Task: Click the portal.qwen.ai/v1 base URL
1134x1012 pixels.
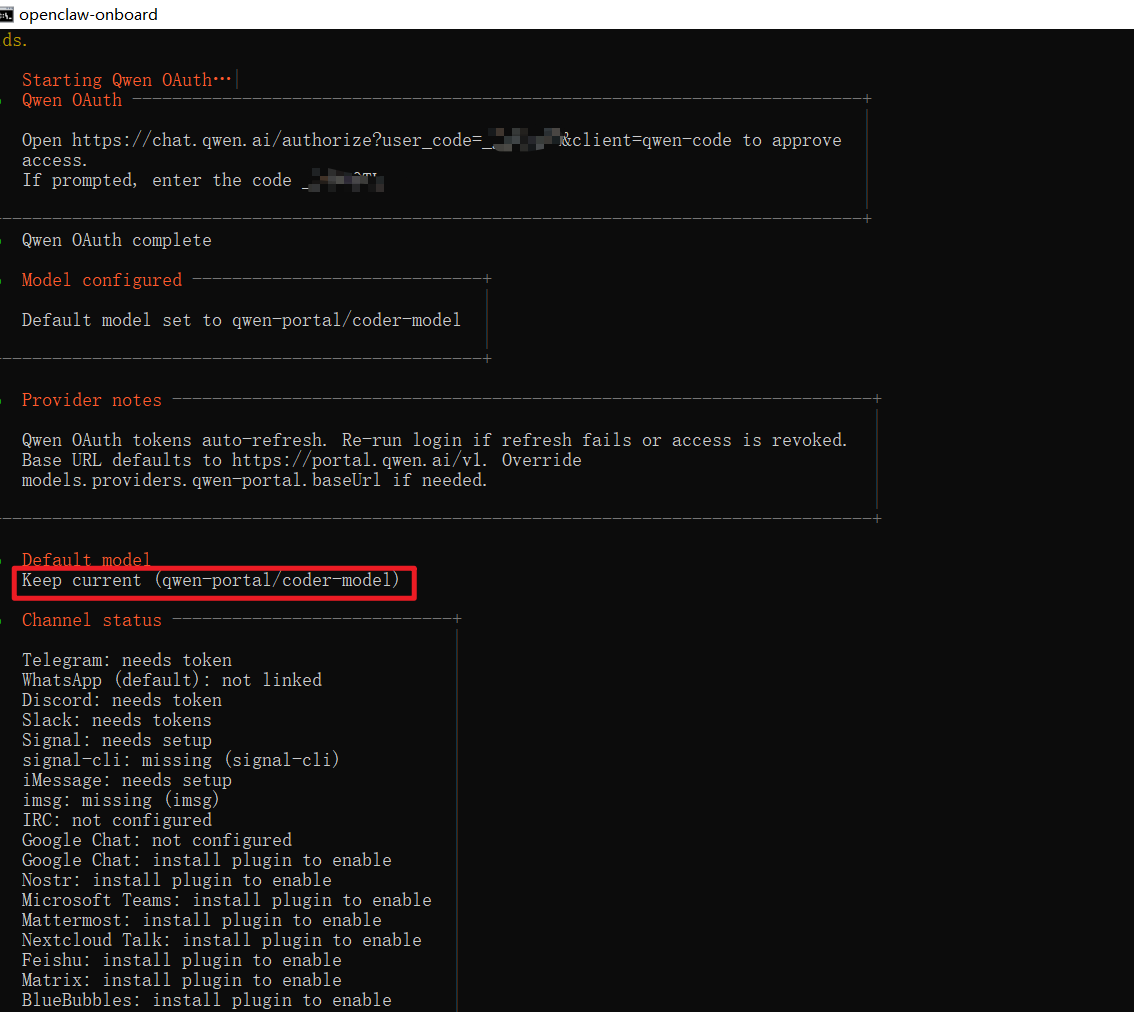Action: click(x=359, y=460)
